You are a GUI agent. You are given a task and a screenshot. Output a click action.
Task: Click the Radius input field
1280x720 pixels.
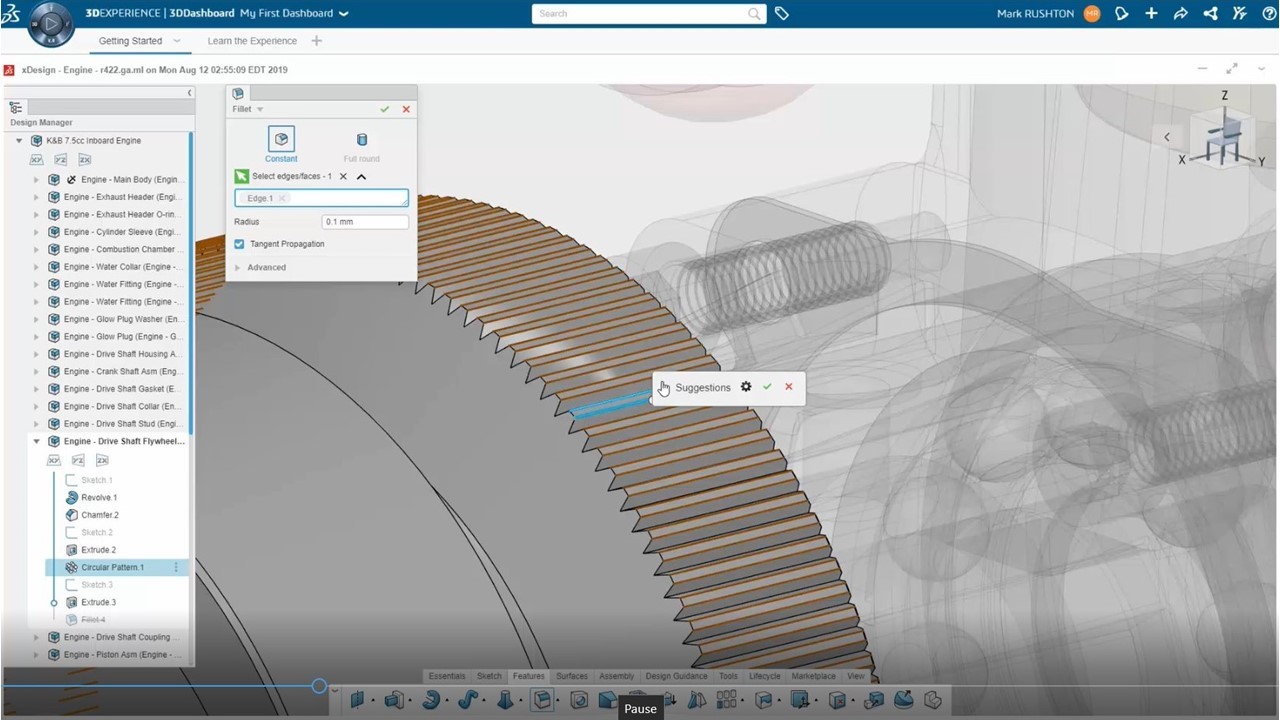364,222
